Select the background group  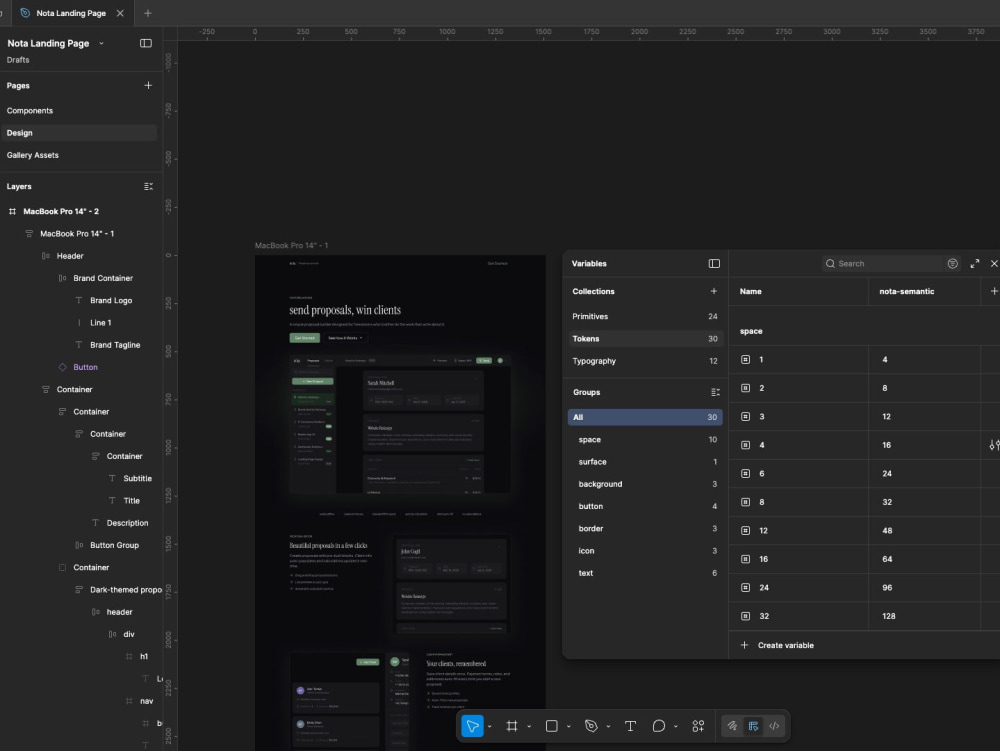point(645,484)
